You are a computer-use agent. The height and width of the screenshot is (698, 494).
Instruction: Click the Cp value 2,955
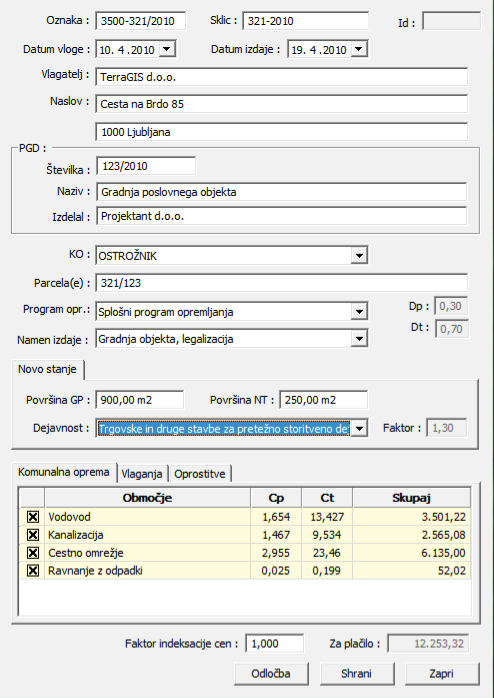tap(276, 553)
